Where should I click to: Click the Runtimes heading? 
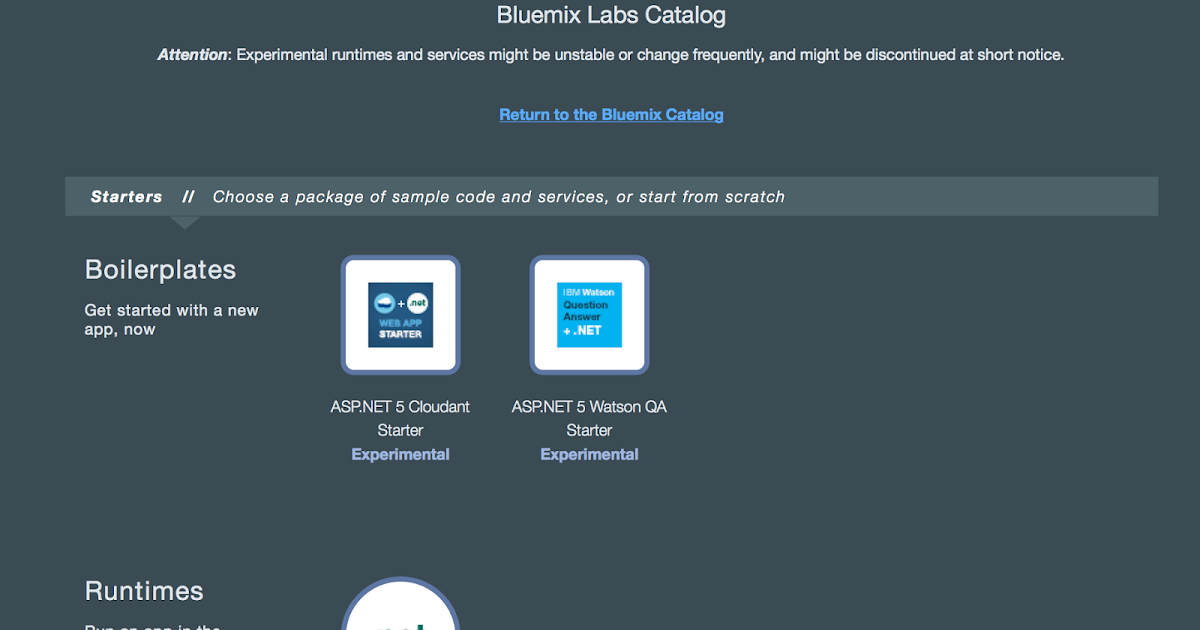pyautogui.click(x=144, y=591)
